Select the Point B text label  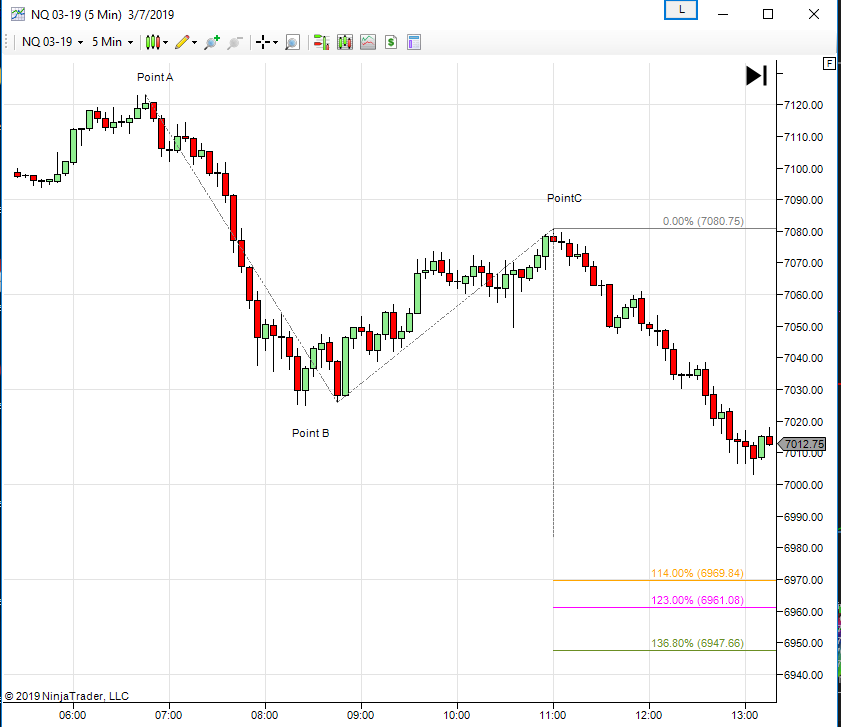[x=311, y=433]
